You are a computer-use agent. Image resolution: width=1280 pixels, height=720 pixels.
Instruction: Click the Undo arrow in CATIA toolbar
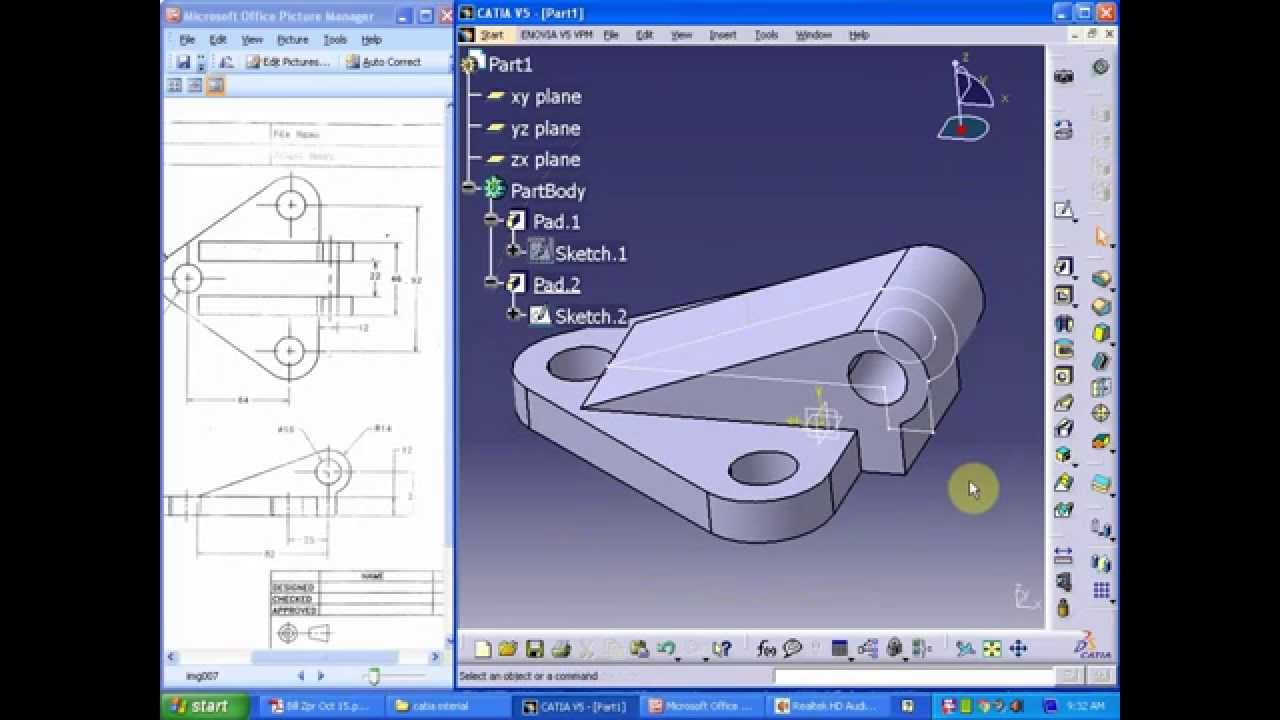point(665,649)
